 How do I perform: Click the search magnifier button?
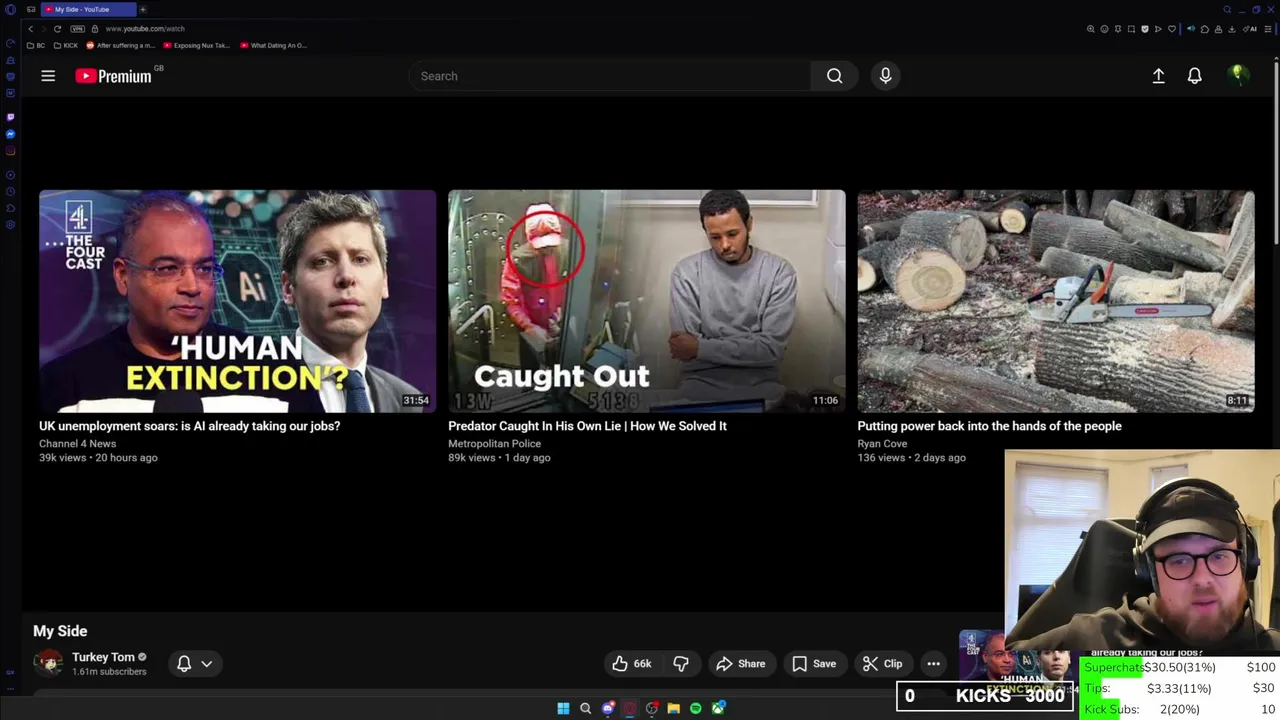[x=834, y=76]
